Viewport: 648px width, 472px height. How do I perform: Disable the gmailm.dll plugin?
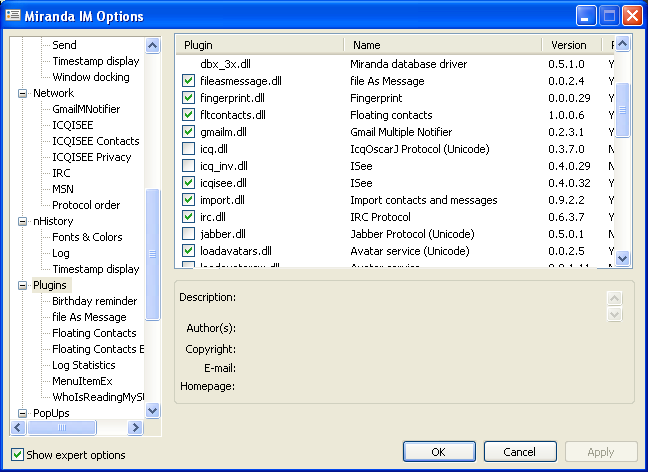pos(189,132)
